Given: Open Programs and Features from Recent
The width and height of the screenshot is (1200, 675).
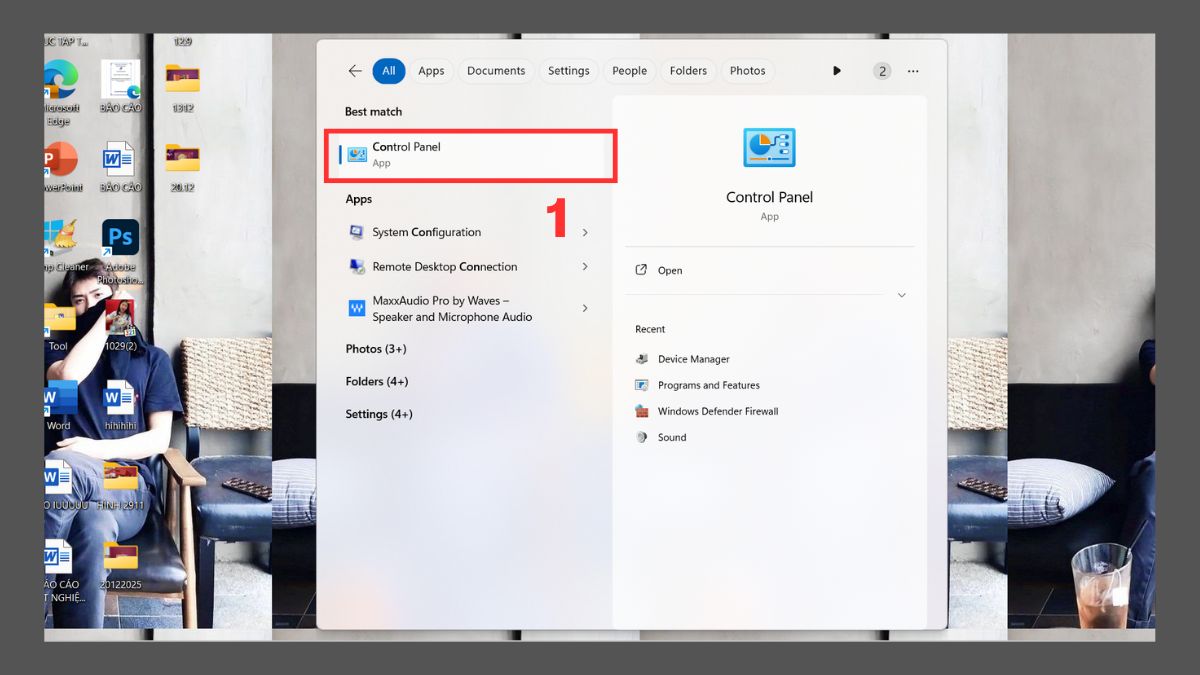Looking at the screenshot, I should click(x=698, y=385).
